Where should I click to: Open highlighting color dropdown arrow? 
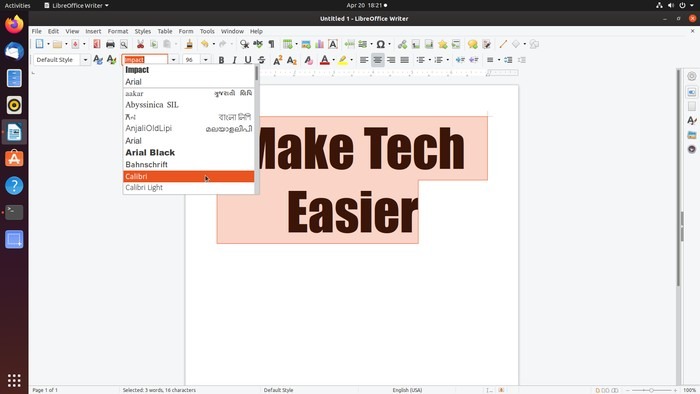[x=351, y=60]
